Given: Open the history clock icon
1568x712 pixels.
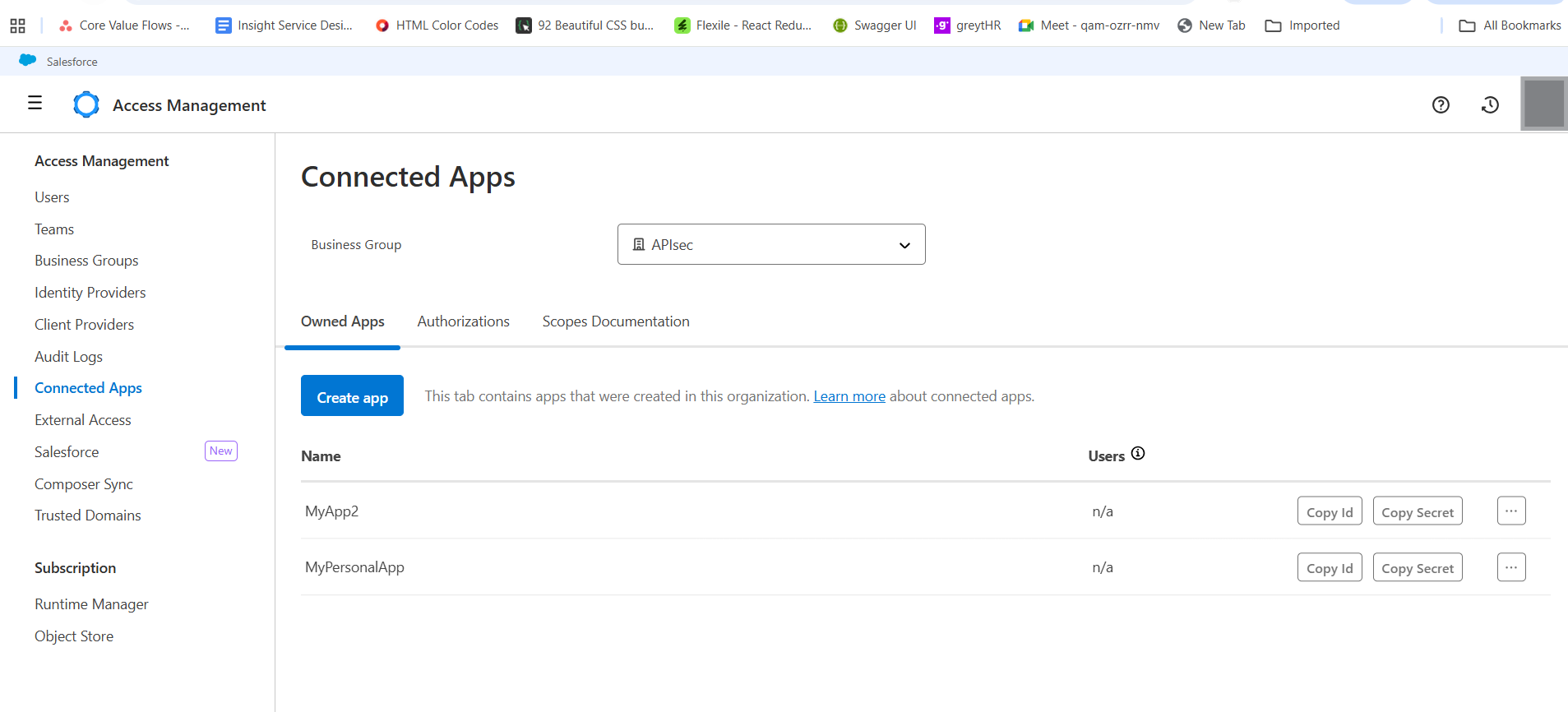Looking at the screenshot, I should (1490, 104).
